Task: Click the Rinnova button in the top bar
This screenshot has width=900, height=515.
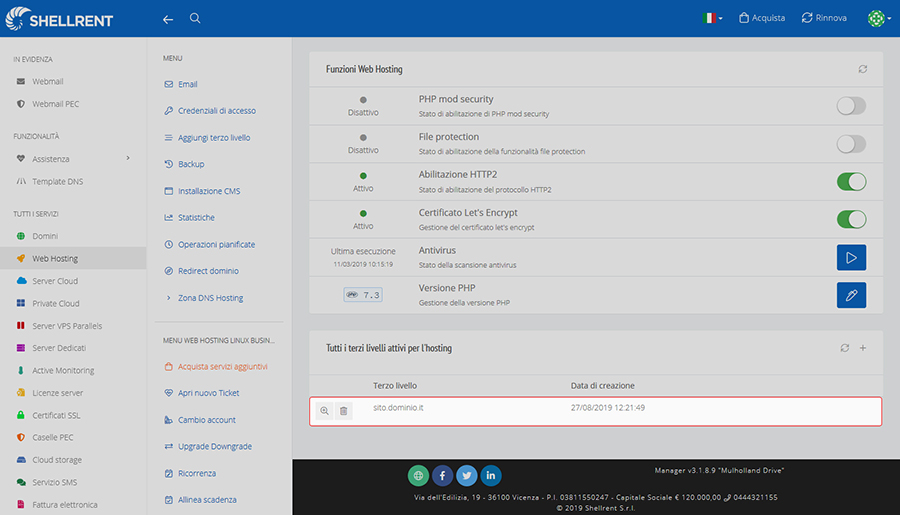Action: coord(824,18)
